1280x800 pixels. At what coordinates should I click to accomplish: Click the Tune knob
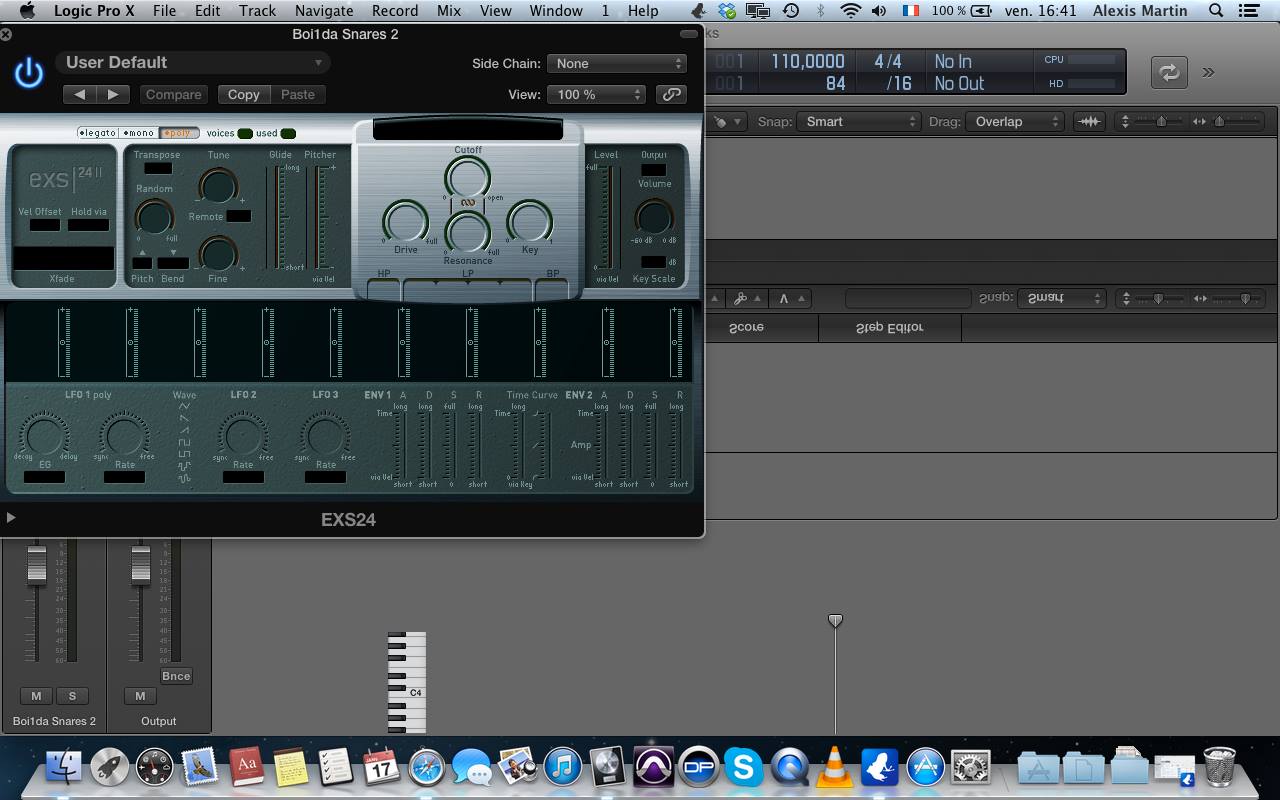point(218,186)
